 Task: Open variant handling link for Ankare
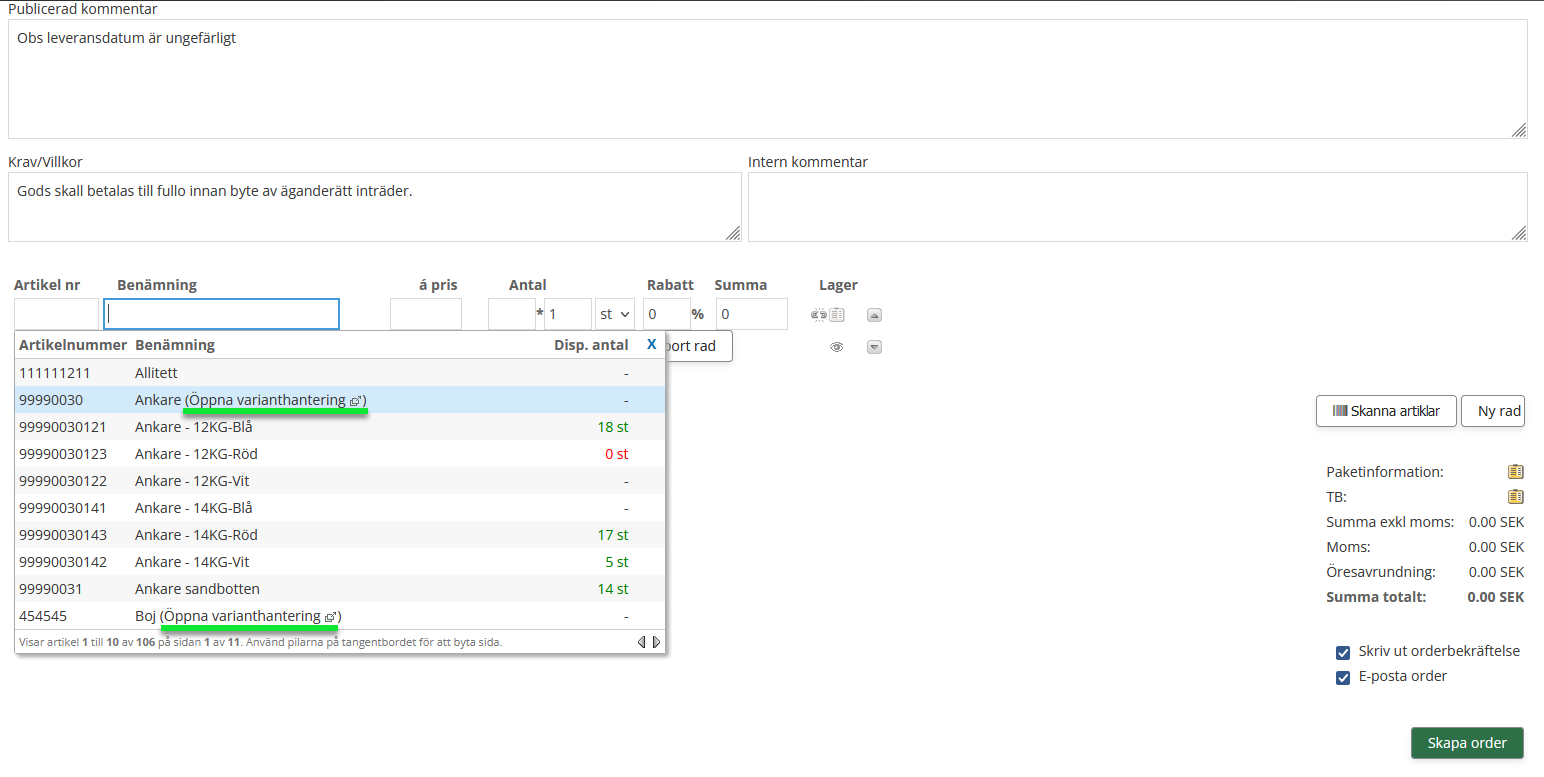click(275, 400)
